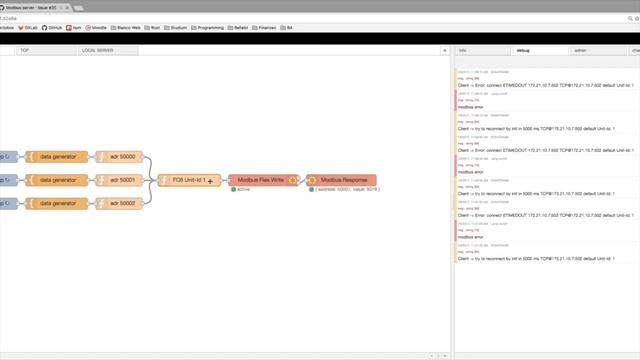Select the FC6 Unit-Id 1 node
The height and width of the screenshot is (360, 640).
tap(190, 180)
